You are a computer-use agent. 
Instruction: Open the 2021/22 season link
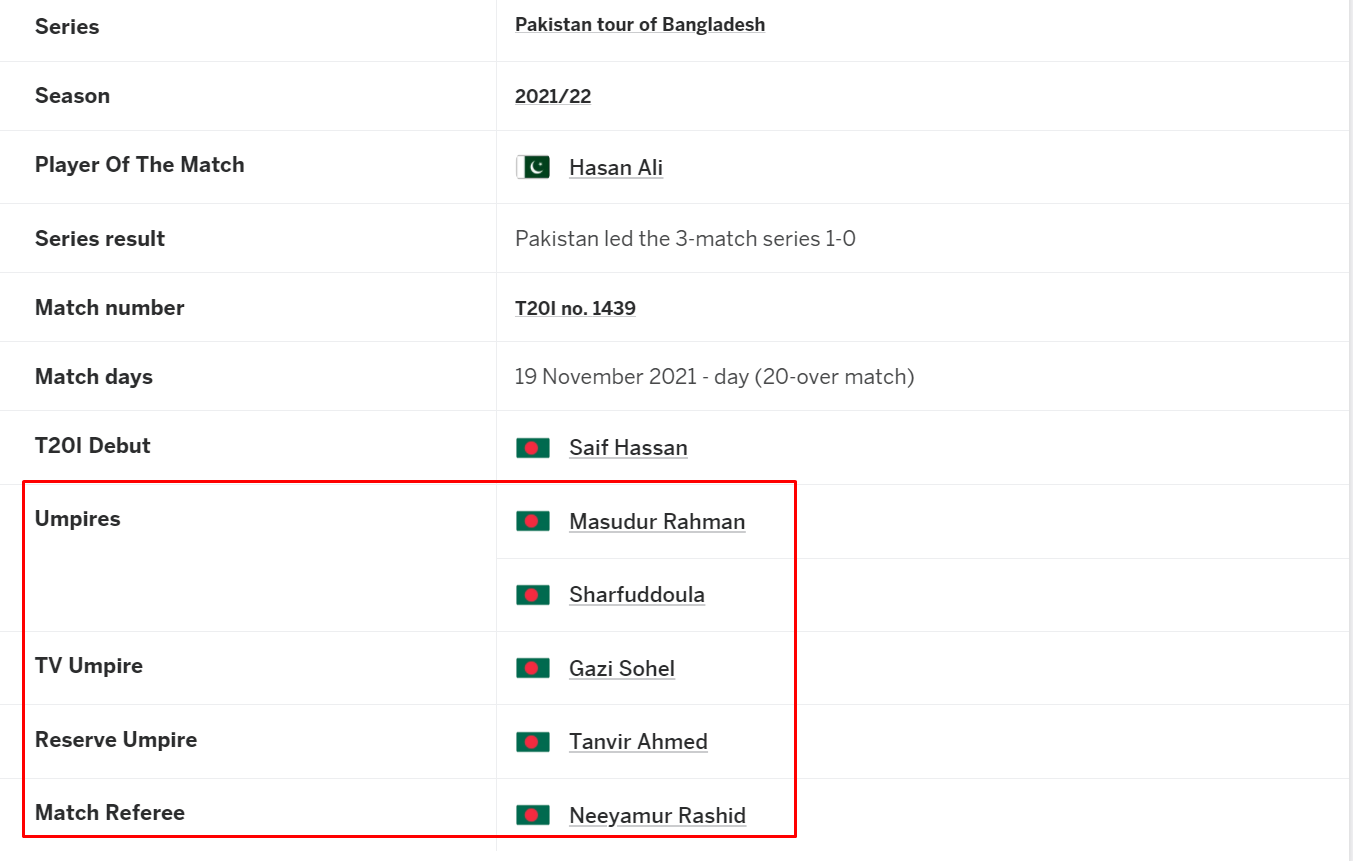pos(553,96)
